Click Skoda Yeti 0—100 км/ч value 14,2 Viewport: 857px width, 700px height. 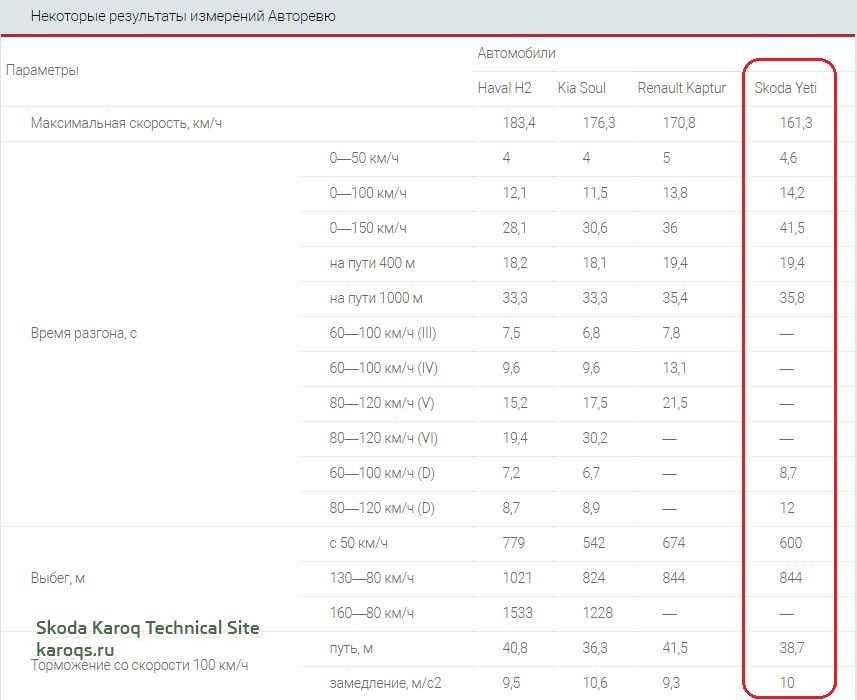click(792, 193)
